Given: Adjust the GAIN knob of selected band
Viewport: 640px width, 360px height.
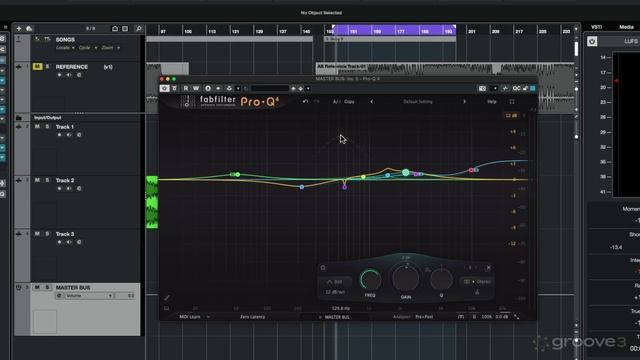Looking at the screenshot, I should click(405, 278).
